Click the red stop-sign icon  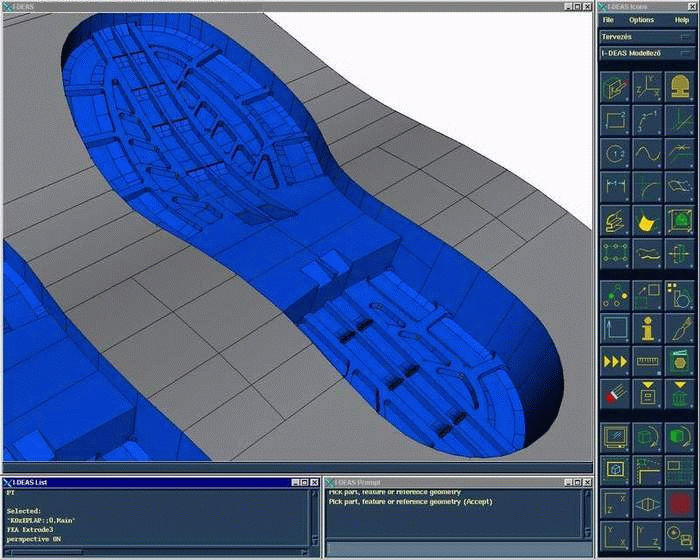(x=679, y=504)
